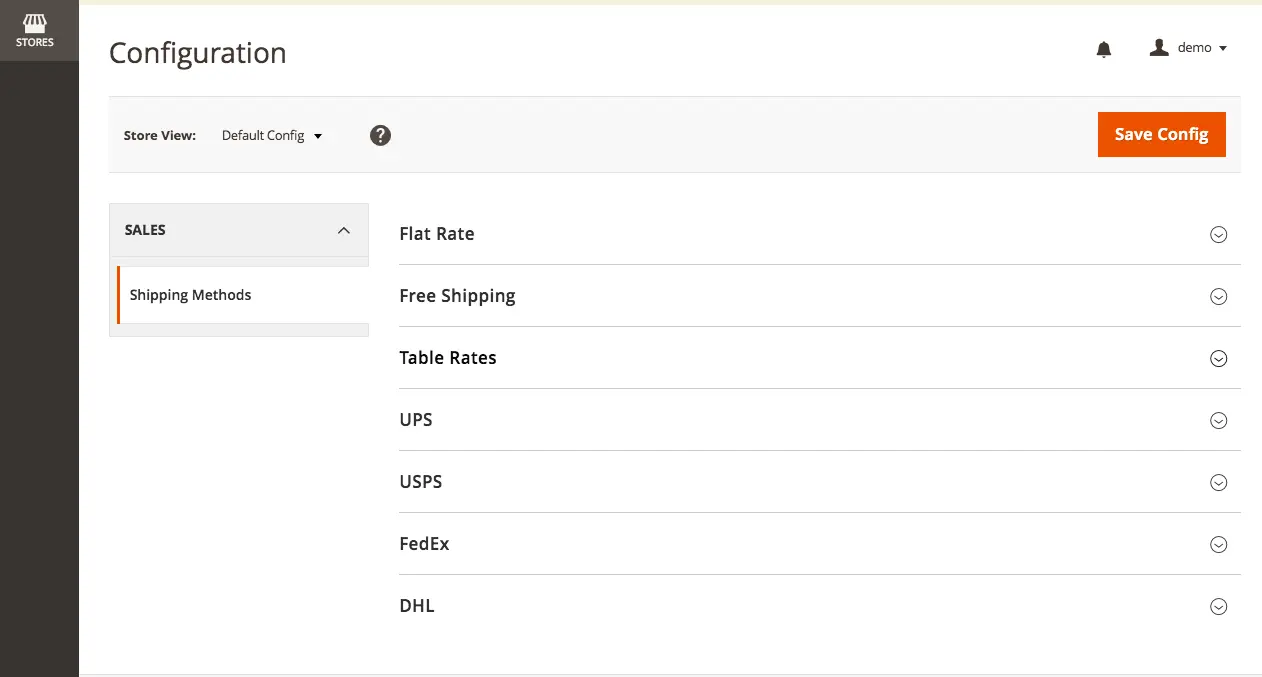
Task: Click the Free Shipping heading
Action: 457,297
